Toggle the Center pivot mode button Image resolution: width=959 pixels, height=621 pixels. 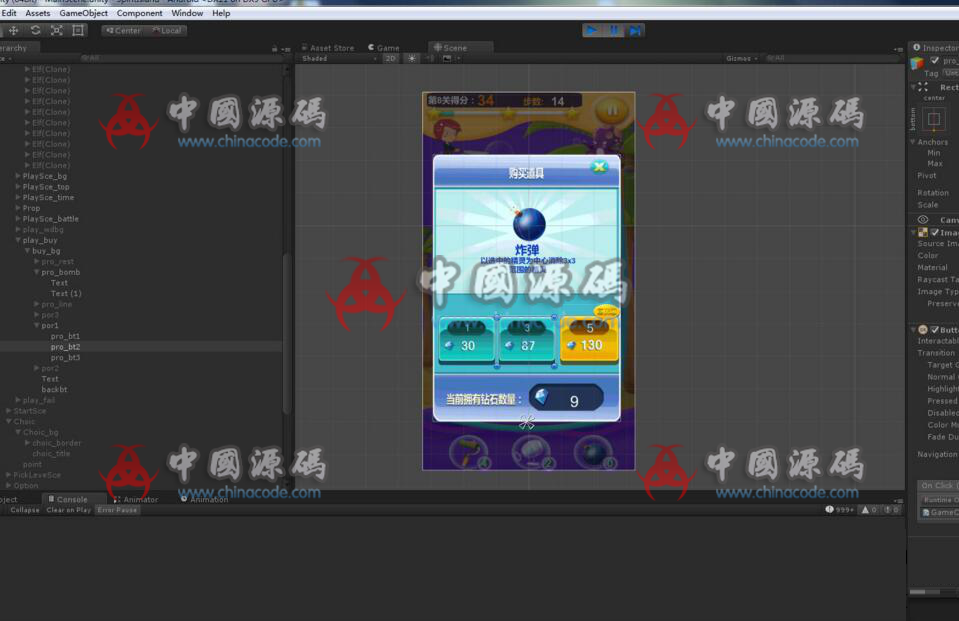click(124, 30)
